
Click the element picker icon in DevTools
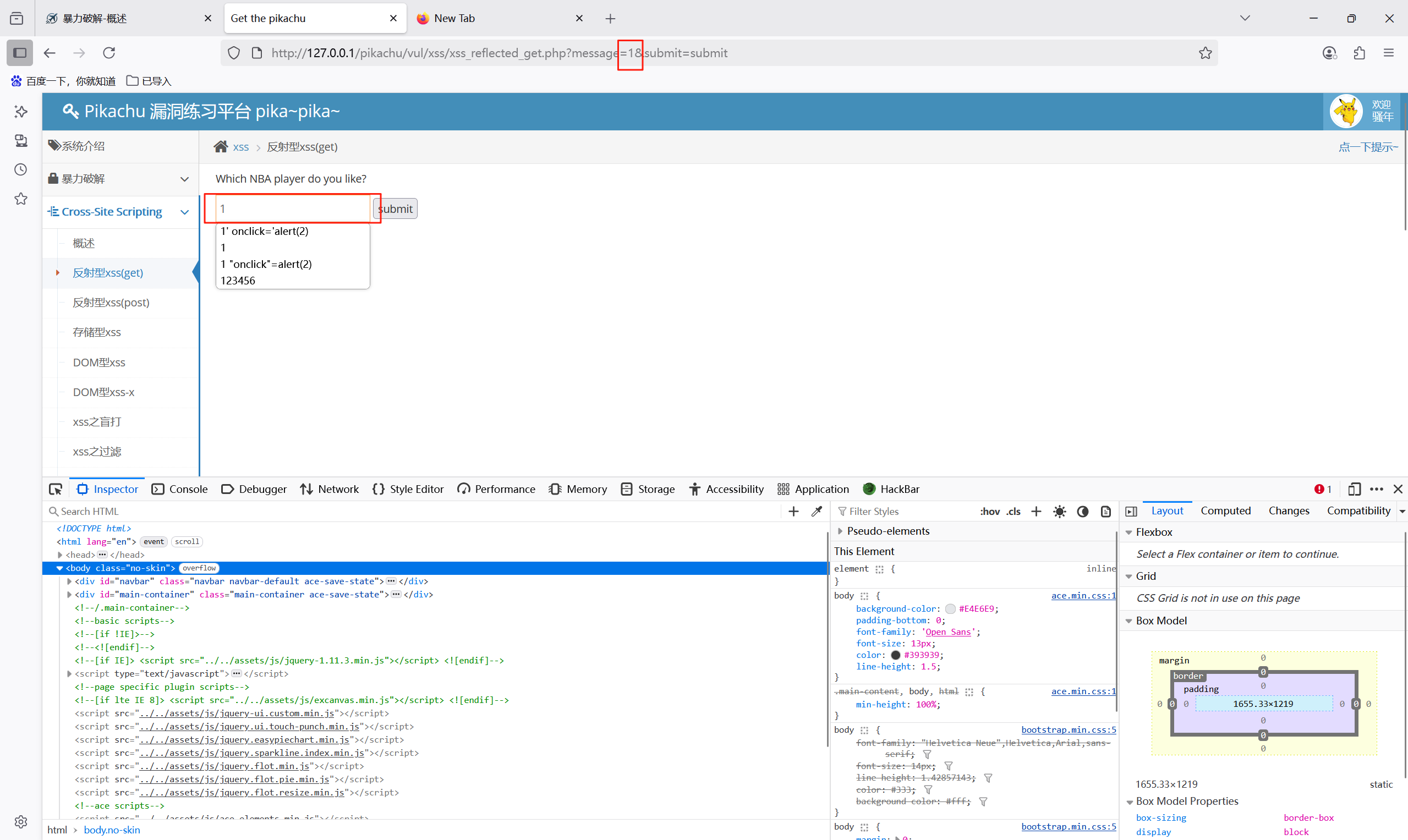click(x=56, y=489)
